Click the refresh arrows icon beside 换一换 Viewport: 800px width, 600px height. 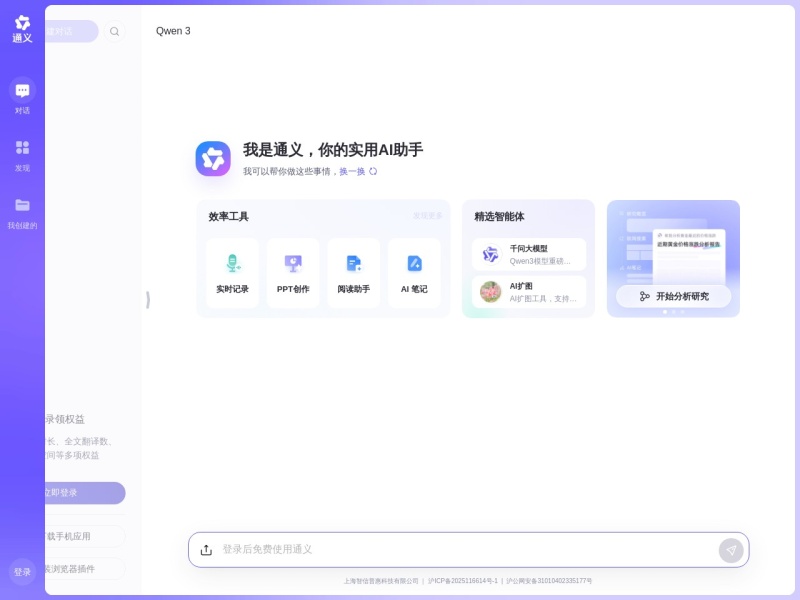pyautogui.click(x=373, y=171)
